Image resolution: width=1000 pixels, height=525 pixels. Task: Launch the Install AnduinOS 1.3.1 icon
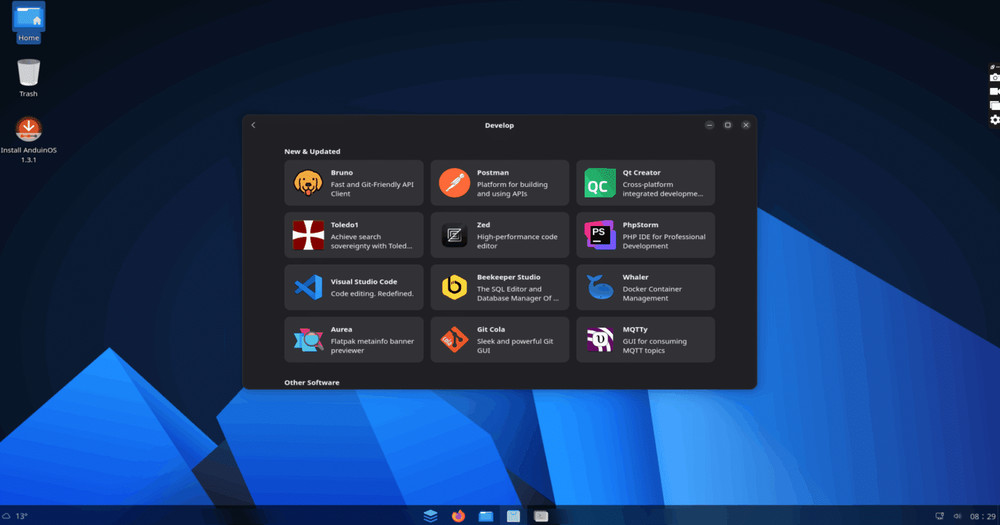tap(28, 140)
